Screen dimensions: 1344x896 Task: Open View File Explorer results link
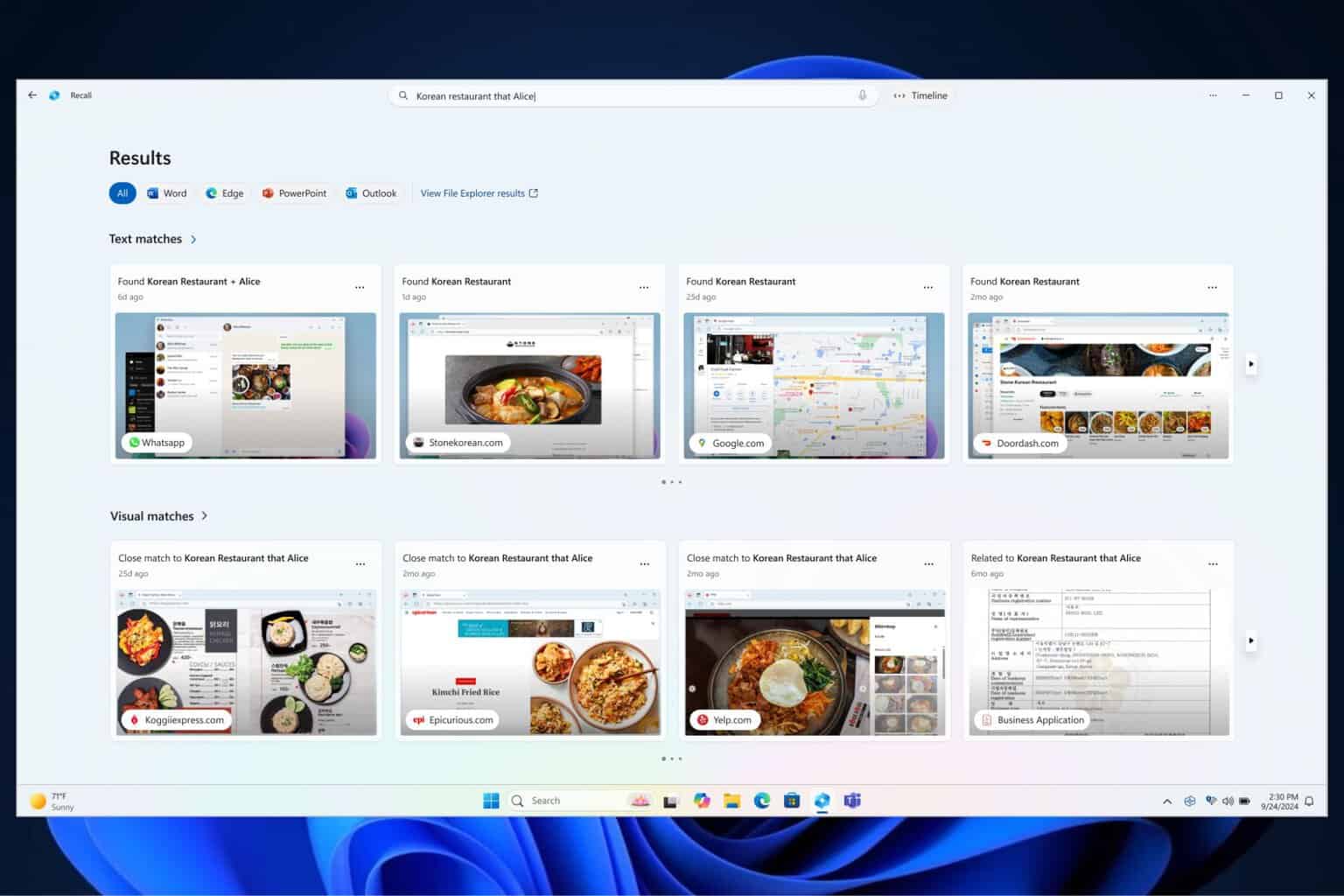(x=479, y=193)
